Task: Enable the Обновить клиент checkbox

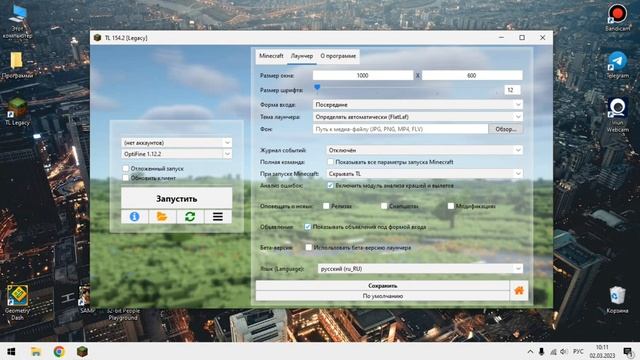Action: point(126,178)
